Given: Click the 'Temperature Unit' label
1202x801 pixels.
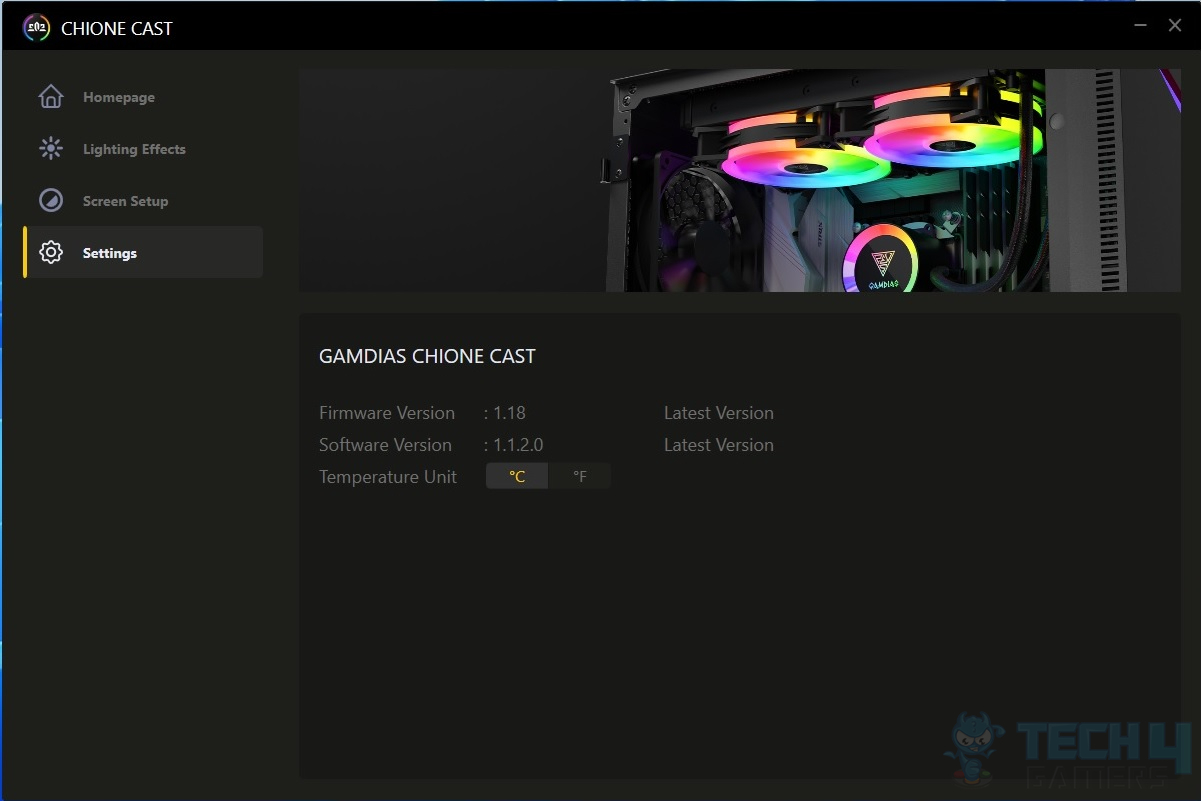Looking at the screenshot, I should 388,477.
